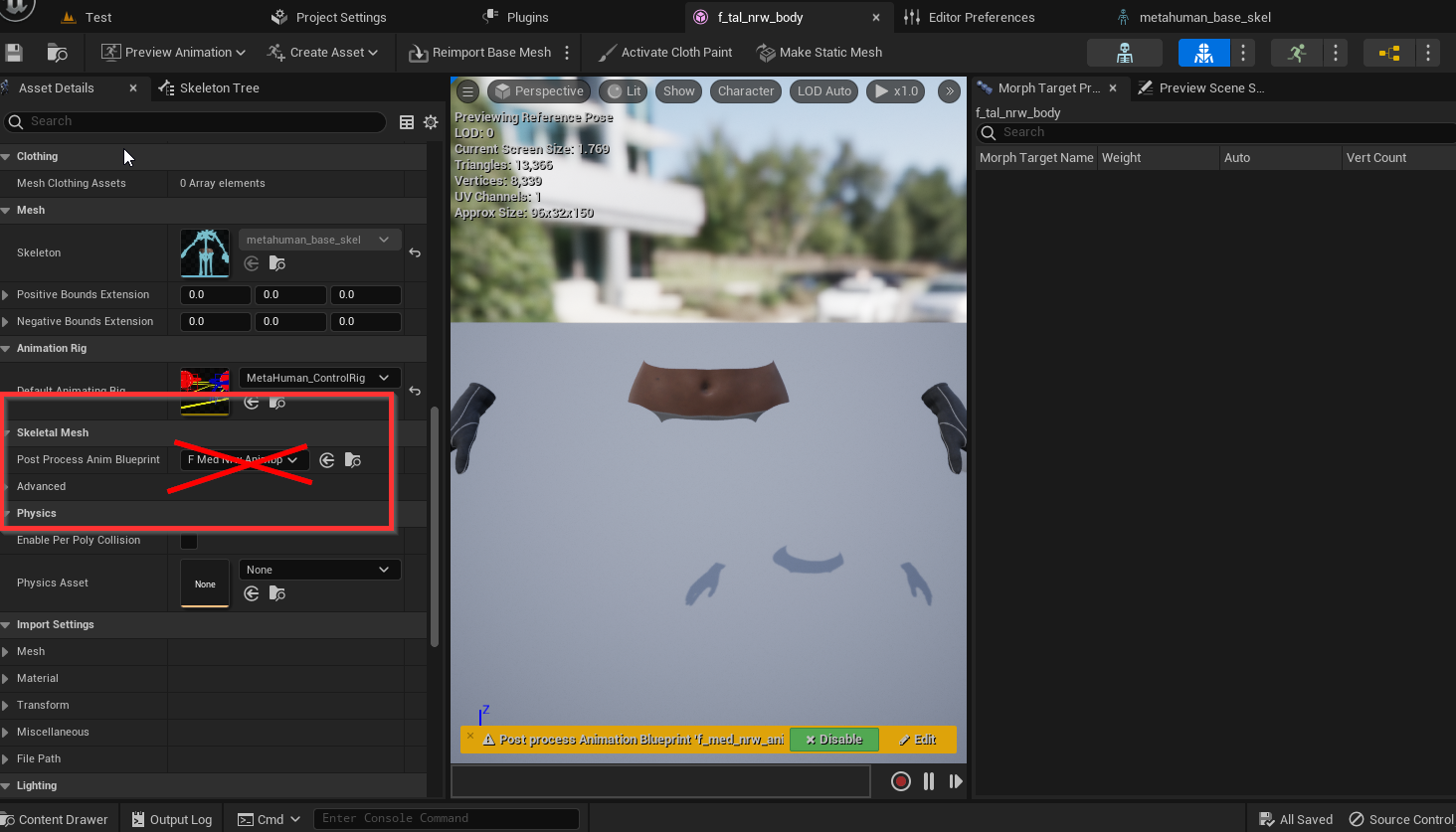Click Reimport Base Mesh button
1456x832 pixels.
coord(481,53)
